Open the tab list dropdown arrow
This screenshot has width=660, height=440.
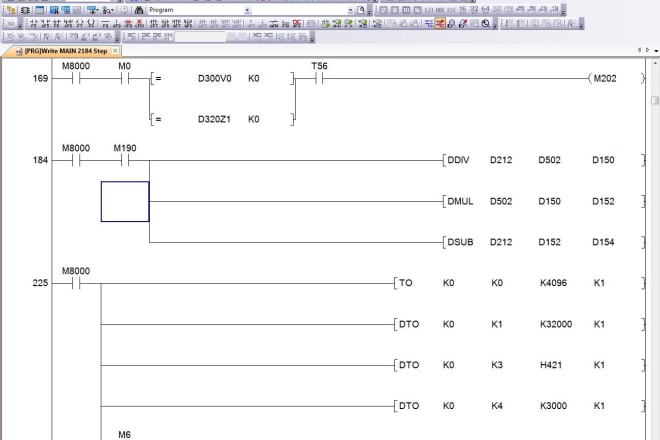pyautogui.click(x=656, y=51)
